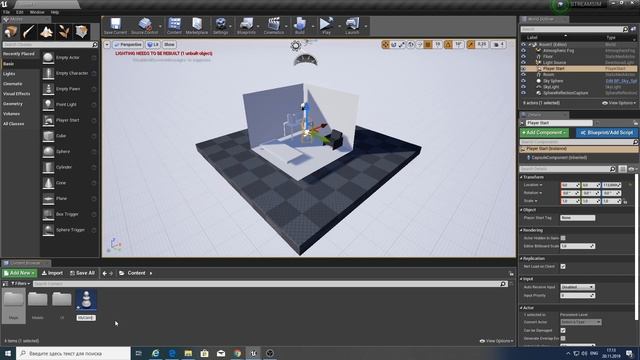Screen dimensions: 640x360
Task: Open viewport options dropdown arrow
Action: pos(107,44)
